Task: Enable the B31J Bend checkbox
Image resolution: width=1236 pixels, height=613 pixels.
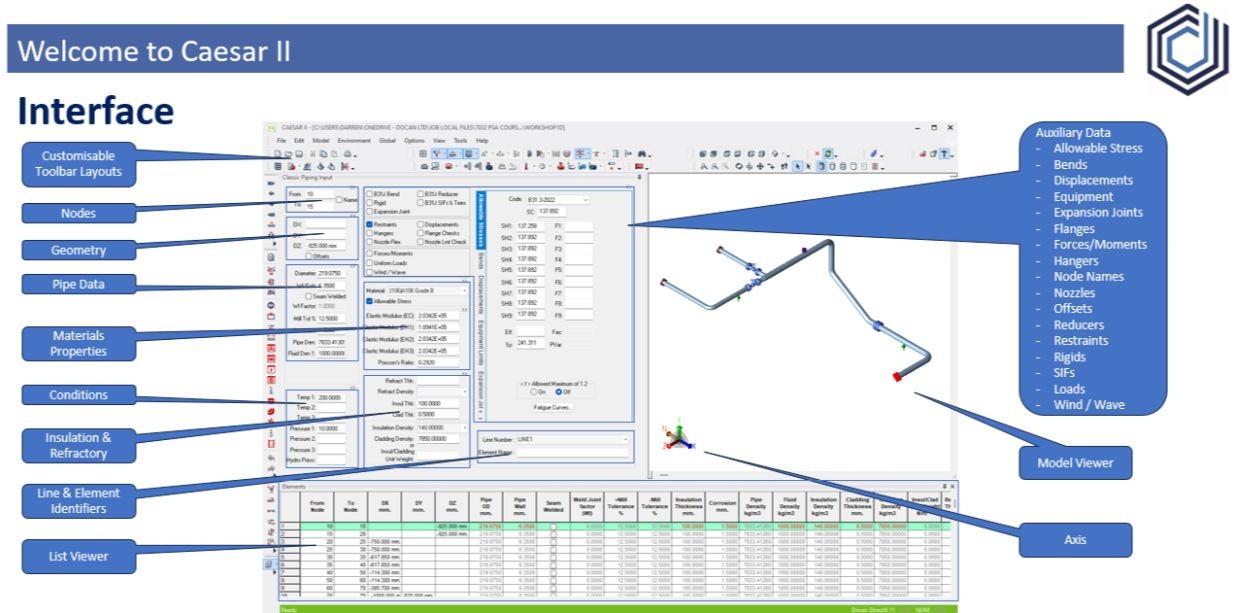Action: (369, 192)
